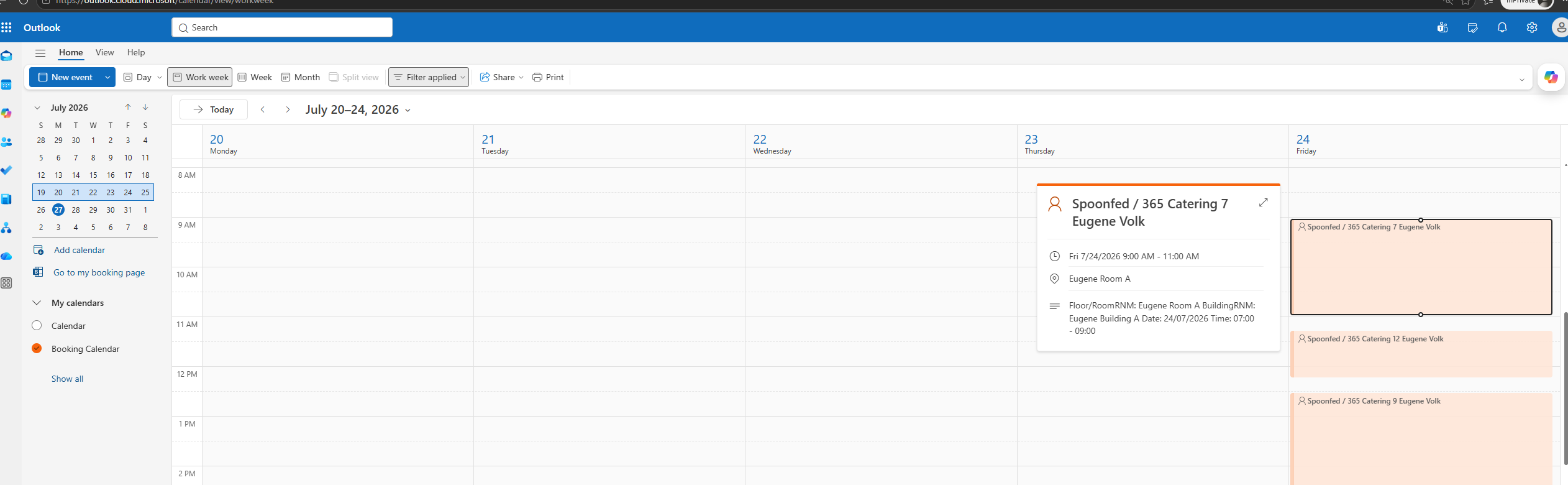Viewport: 1568px width, 485px height.
Task: Switch to Week view
Action: (x=255, y=77)
